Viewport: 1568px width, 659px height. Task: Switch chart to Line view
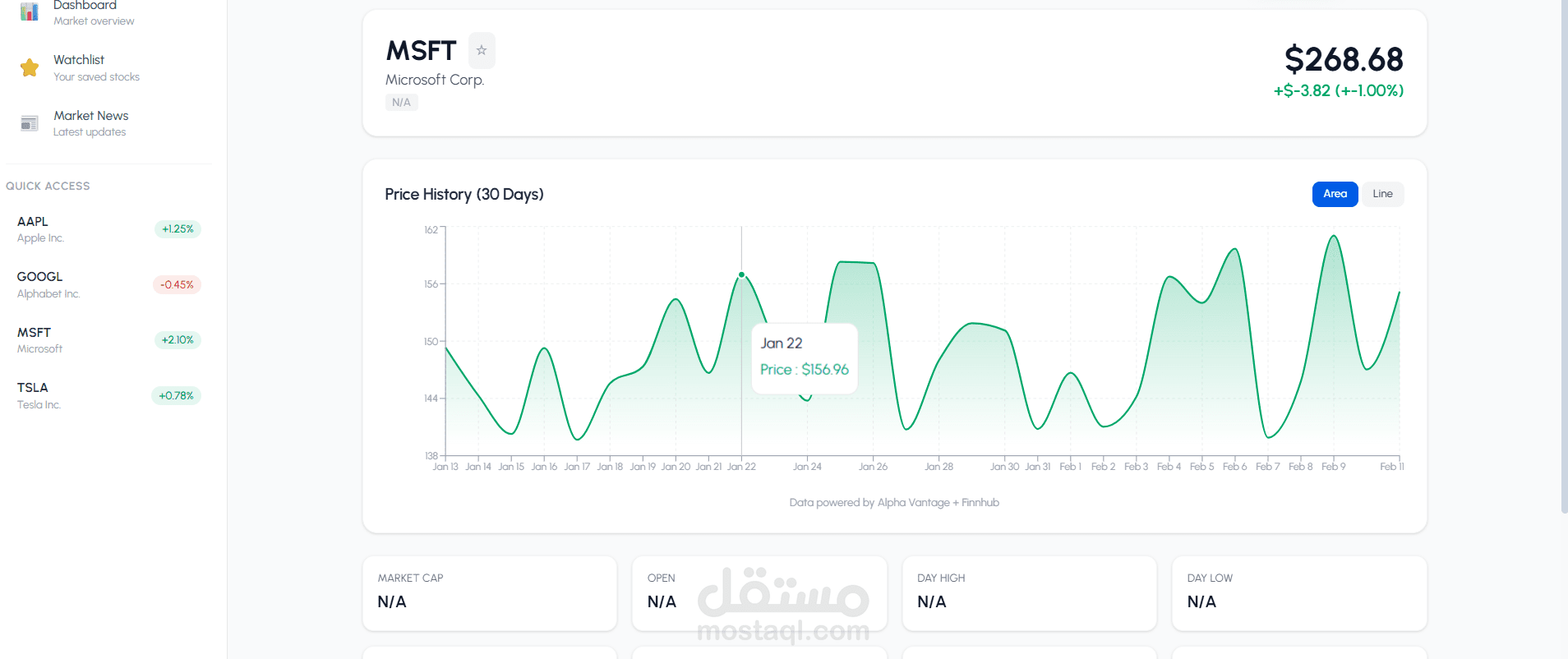(x=1382, y=194)
